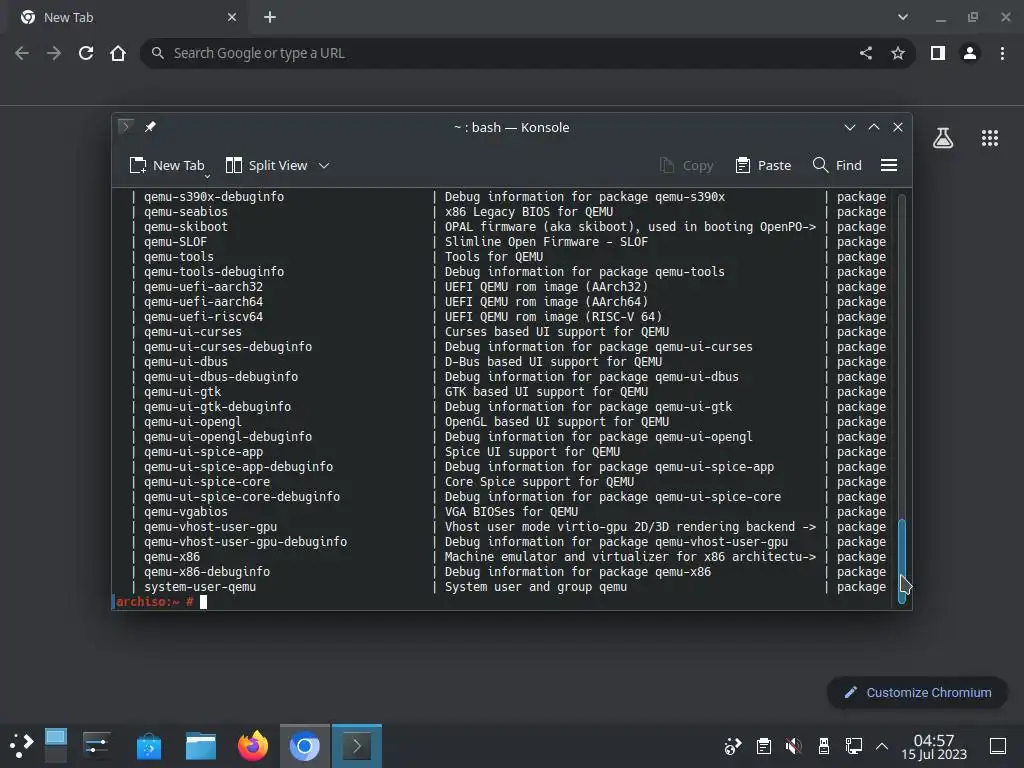
Task: Open the Google apps grid
Action: 989,138
